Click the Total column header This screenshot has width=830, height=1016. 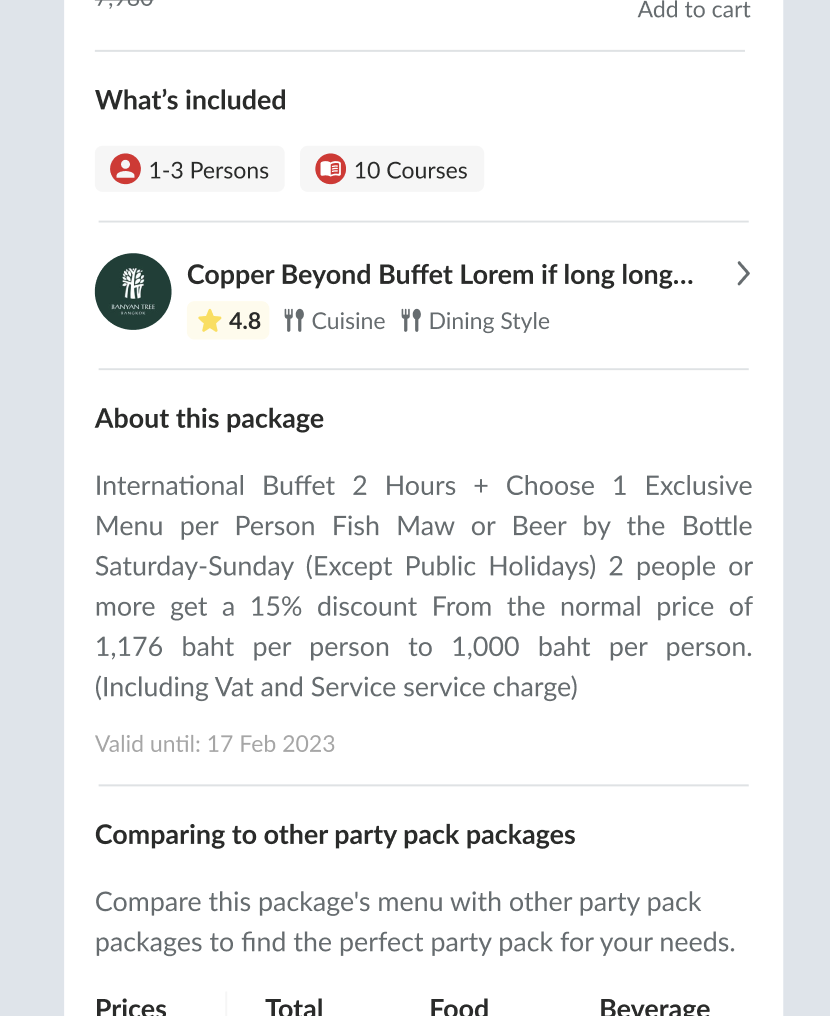(294, 1005)
